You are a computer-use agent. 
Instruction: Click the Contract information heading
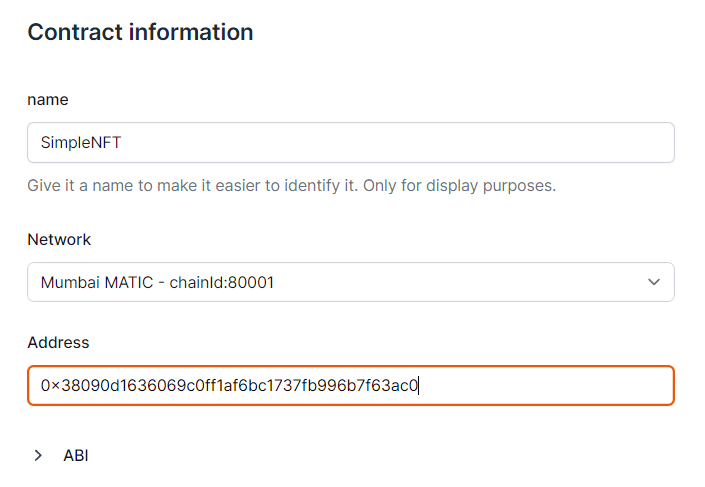click(140, 32)
